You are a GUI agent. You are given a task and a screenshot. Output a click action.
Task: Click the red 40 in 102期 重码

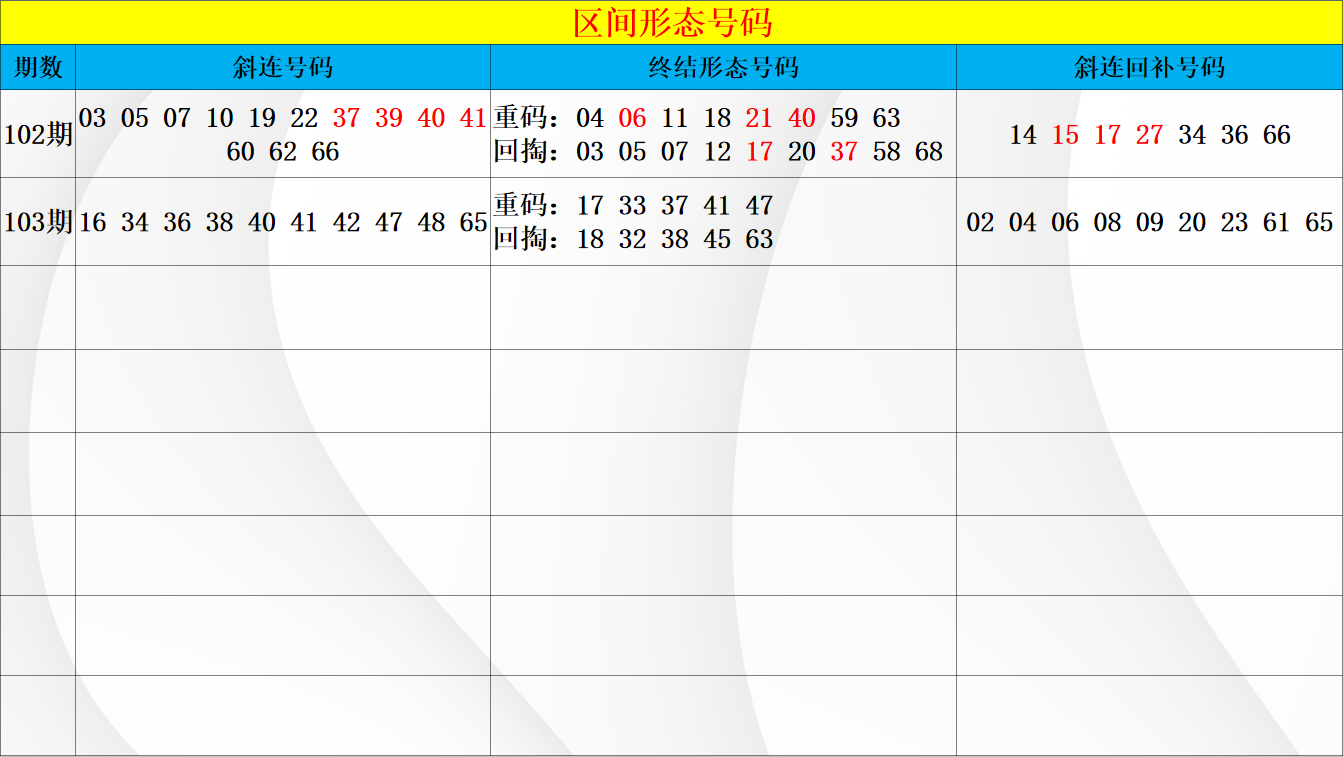[802, 118]
